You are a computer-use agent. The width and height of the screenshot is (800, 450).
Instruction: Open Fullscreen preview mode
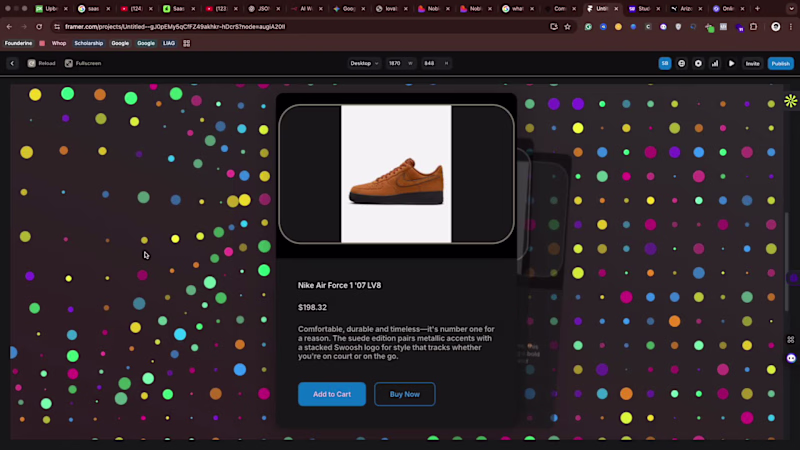pyautogui.click(x=83, y=63)
